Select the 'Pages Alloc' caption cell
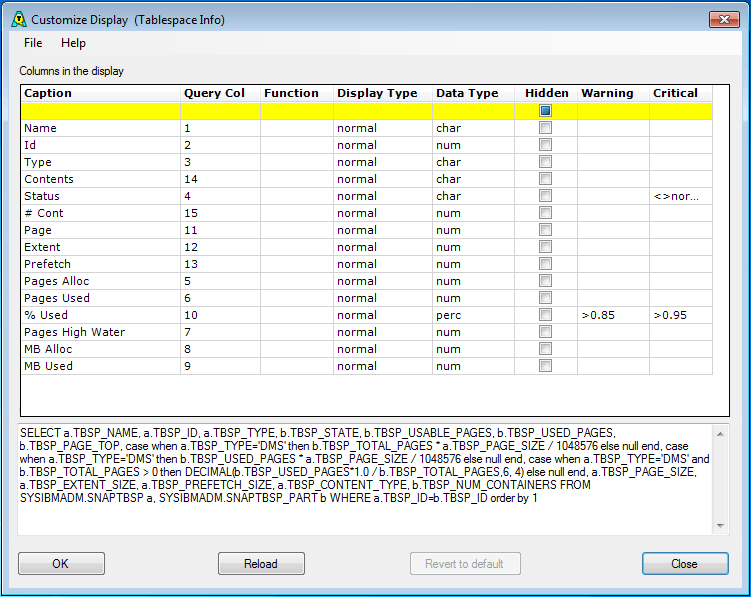 (101, 281)
